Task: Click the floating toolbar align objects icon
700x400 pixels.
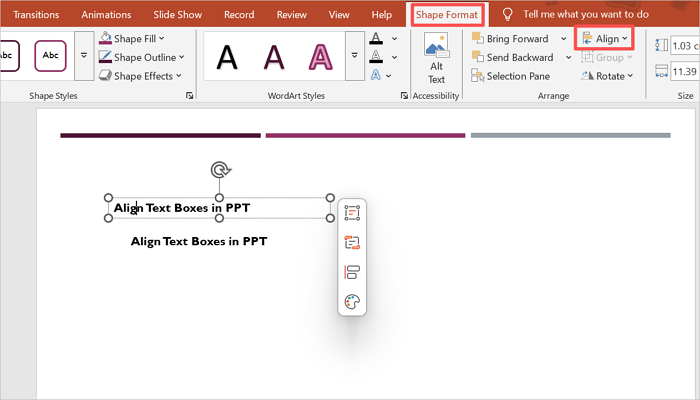Action: (352, 272)
